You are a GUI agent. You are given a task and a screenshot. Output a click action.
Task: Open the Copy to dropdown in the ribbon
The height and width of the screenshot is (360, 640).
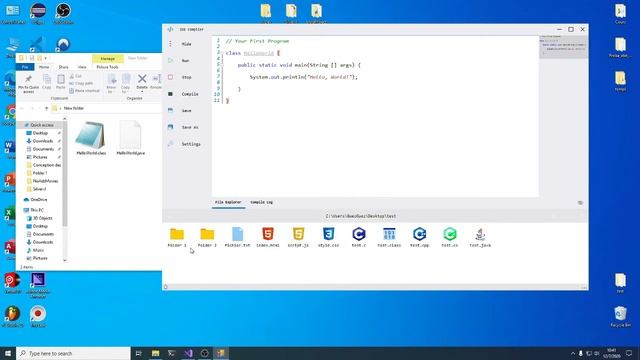click(126, 83)
